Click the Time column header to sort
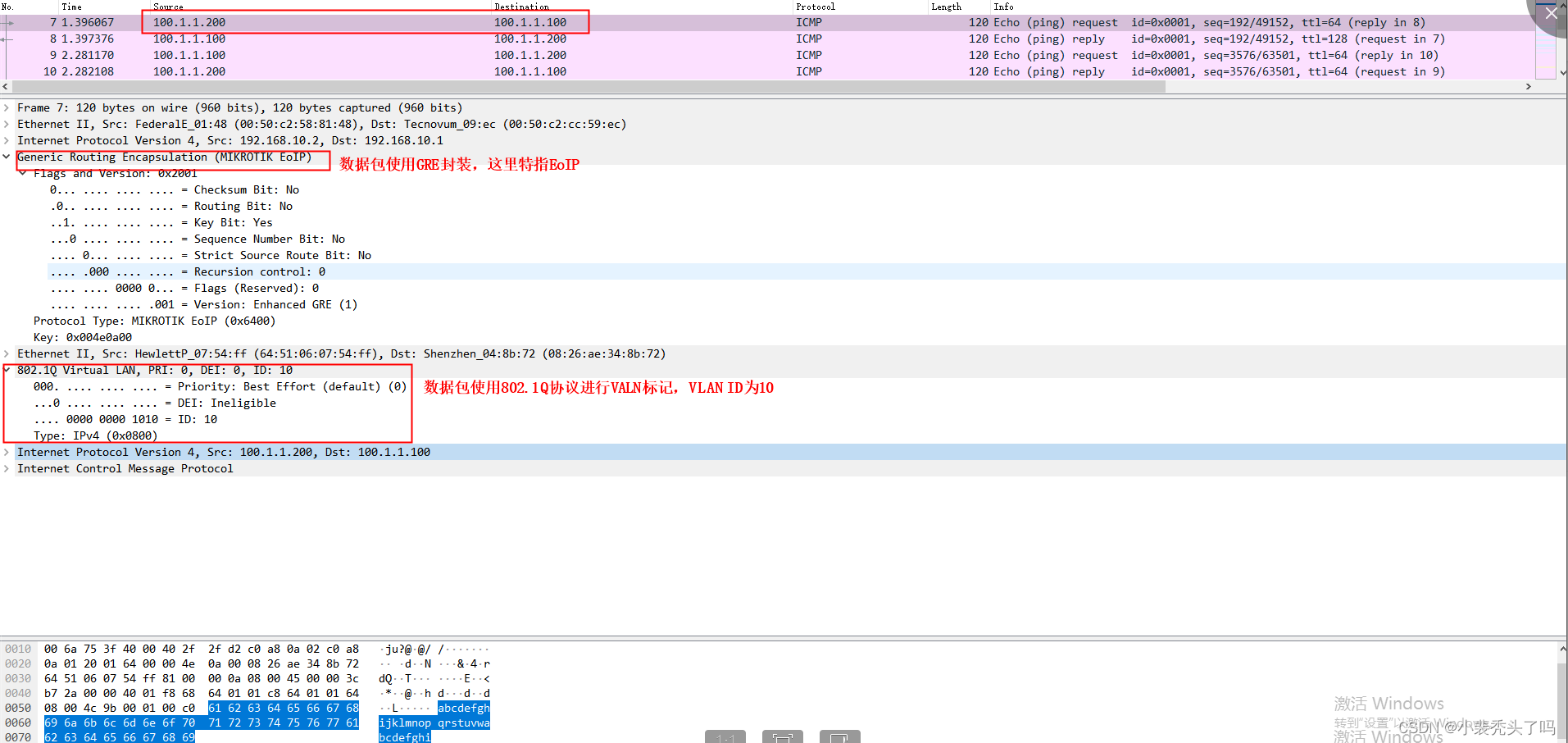Viewport: 1568px width, 743px height. coord(72,7)
